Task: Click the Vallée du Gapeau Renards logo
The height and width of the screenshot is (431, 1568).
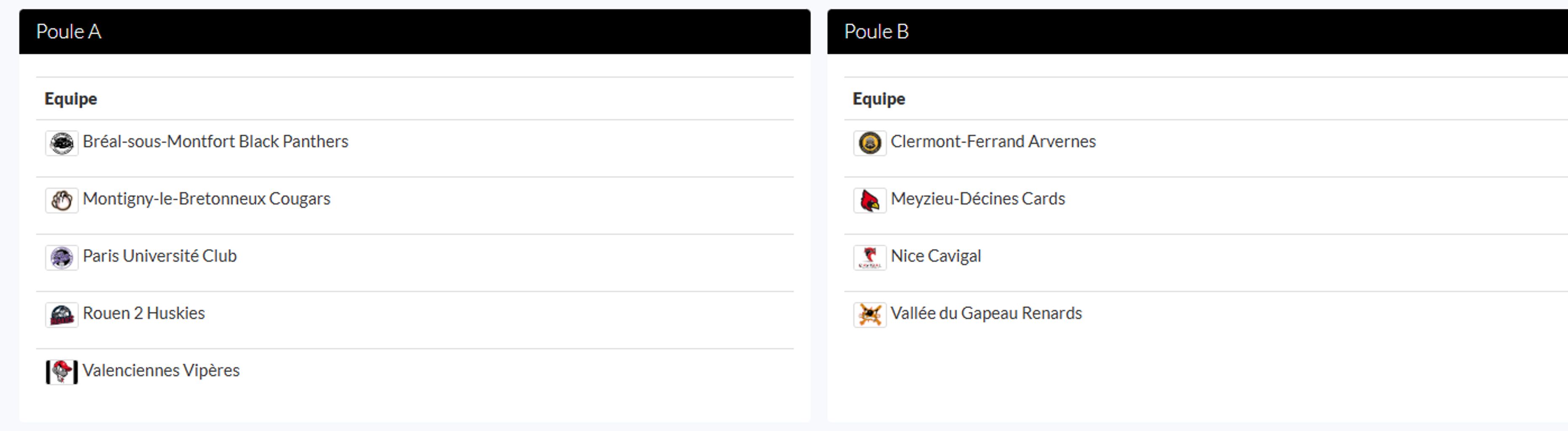Action: (x=870, y=315)
